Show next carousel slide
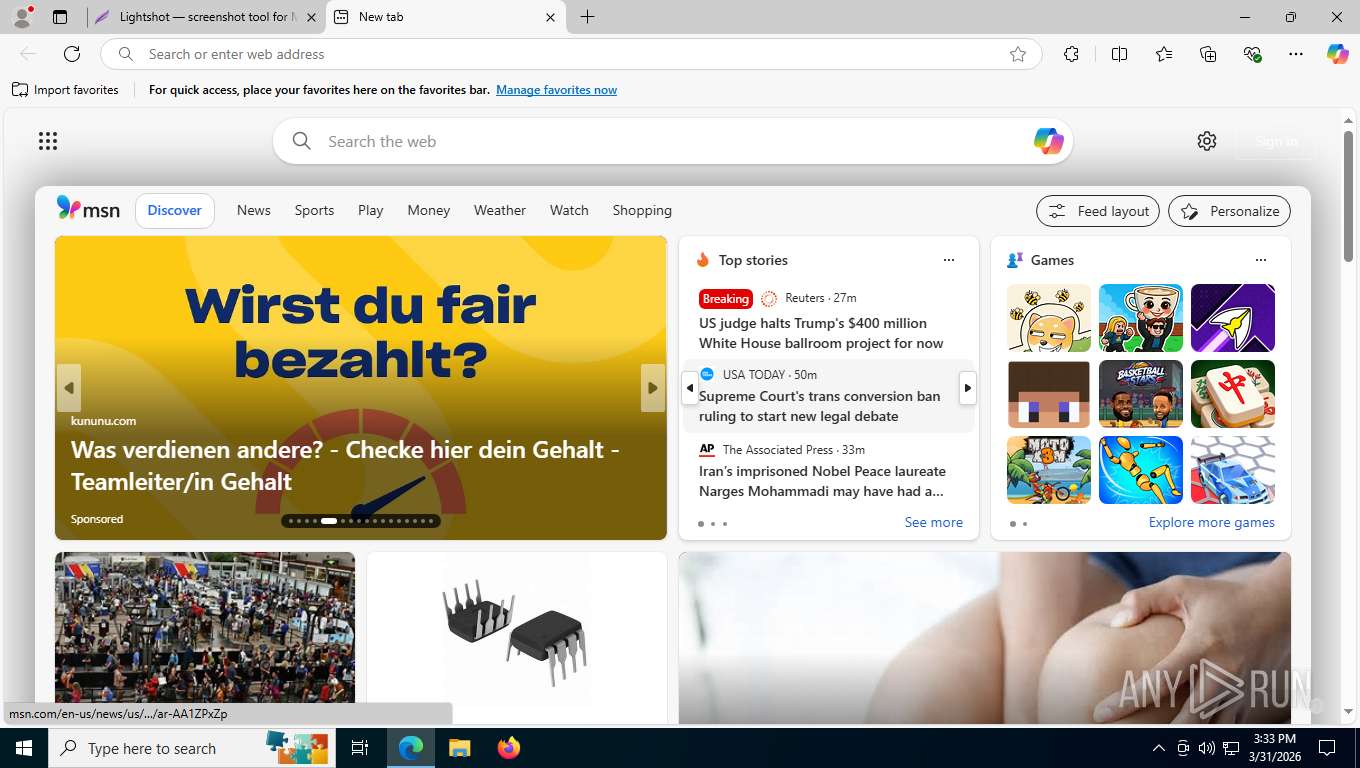The width and height of the screenshot is (1360, 768). 653,388
